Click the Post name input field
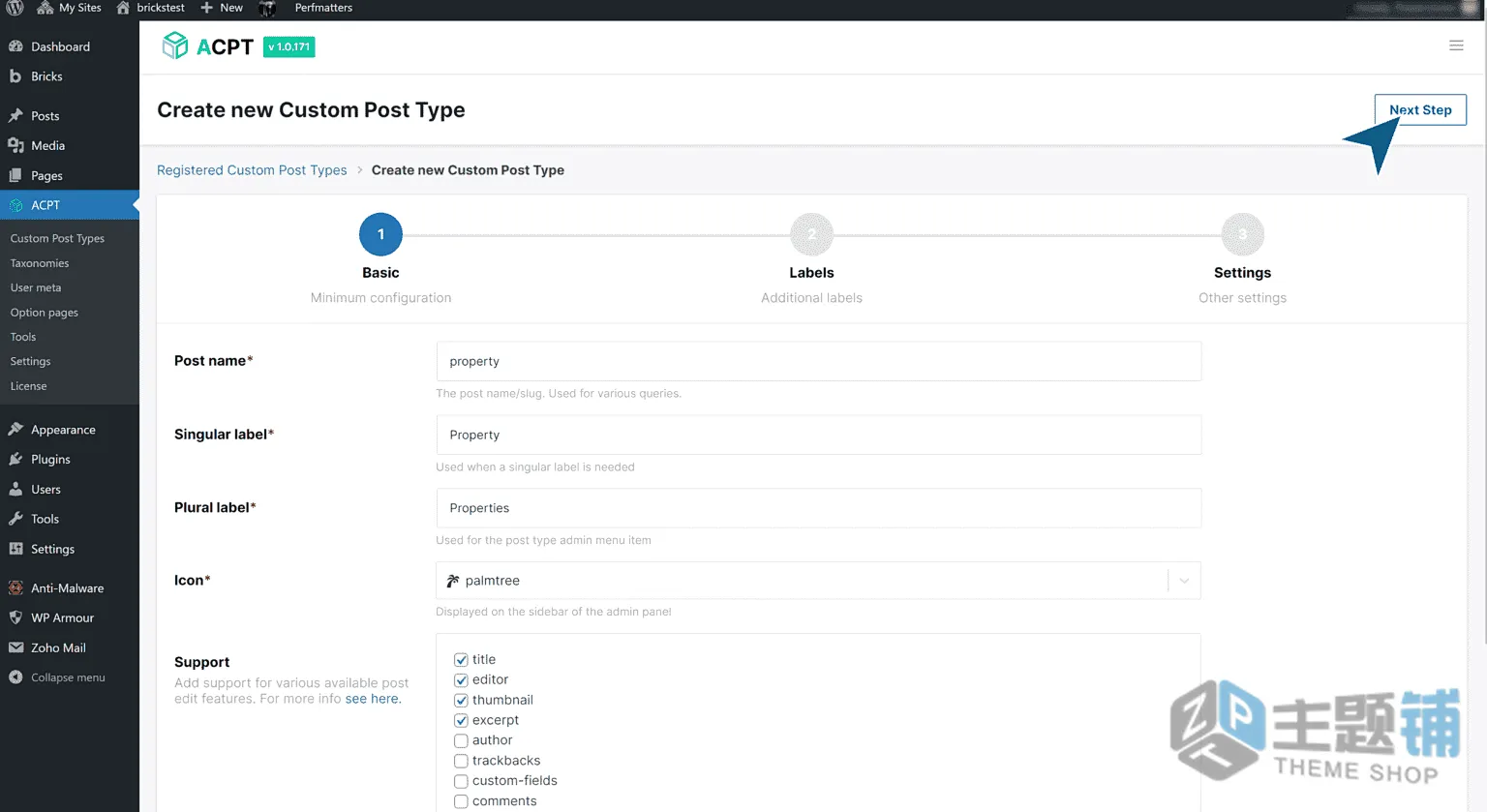 (x=818, y=361)
